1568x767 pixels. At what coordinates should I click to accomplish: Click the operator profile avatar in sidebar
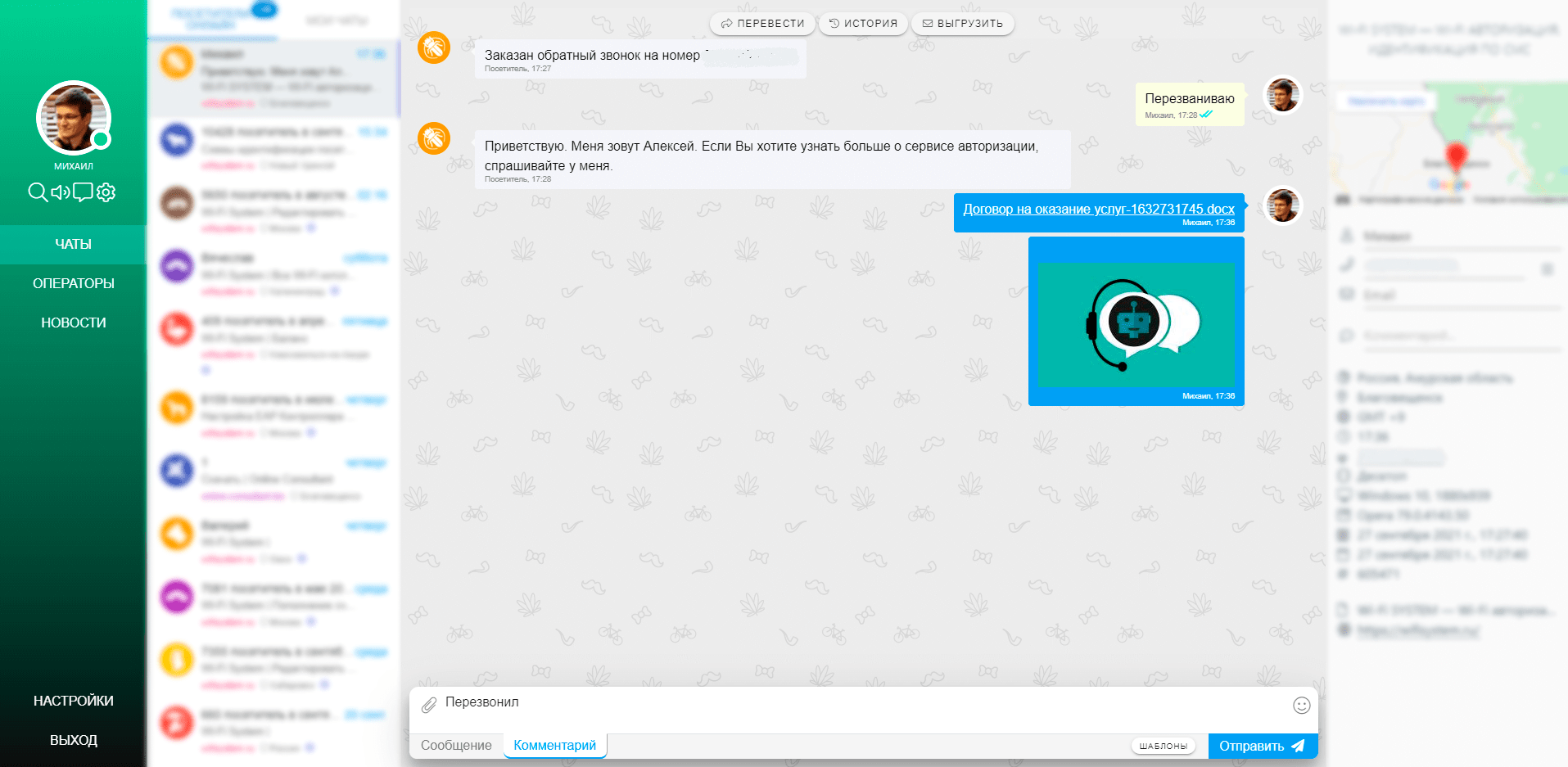(x=74, y=118)
